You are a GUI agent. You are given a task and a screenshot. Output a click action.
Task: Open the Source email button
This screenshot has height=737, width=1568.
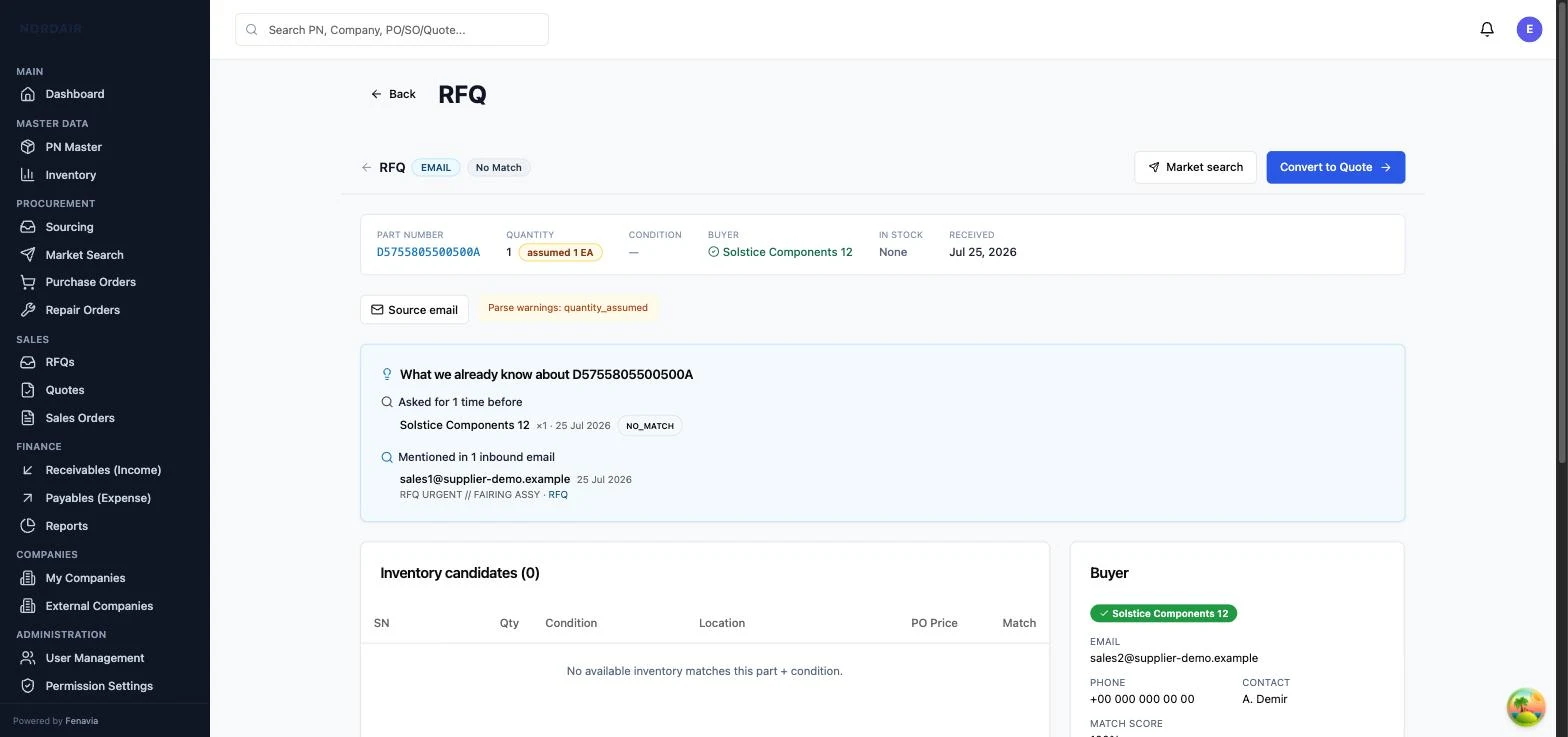(x=414, y=310)
